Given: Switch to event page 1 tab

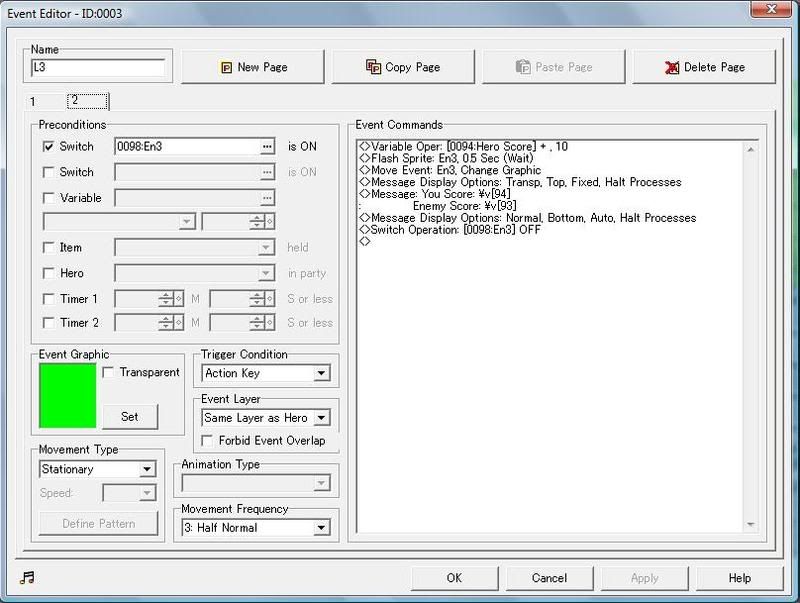Looking at the screenshot, I should coord(33,102).
